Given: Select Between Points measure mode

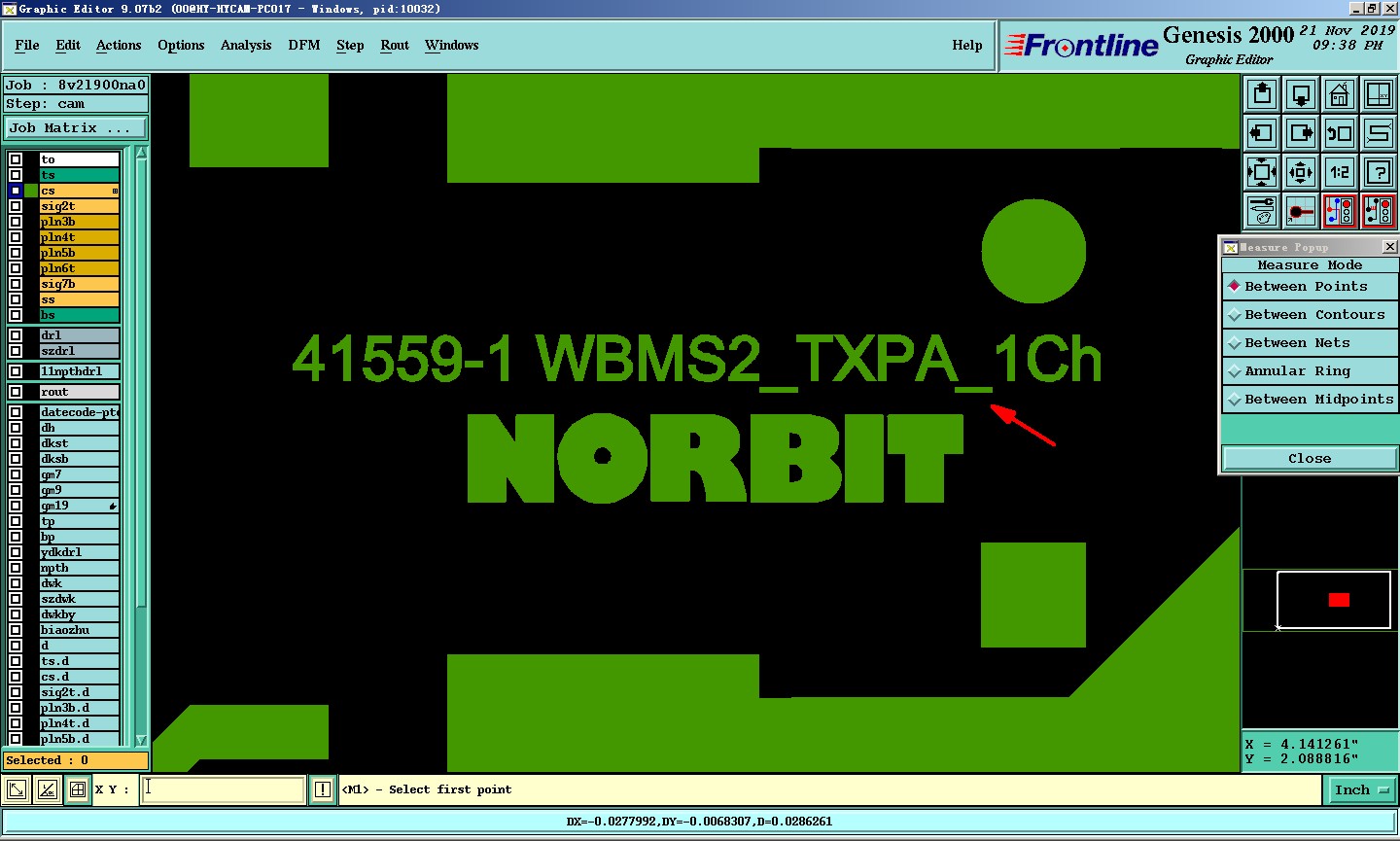Looking at the screenshot, I should [1310, 286].
